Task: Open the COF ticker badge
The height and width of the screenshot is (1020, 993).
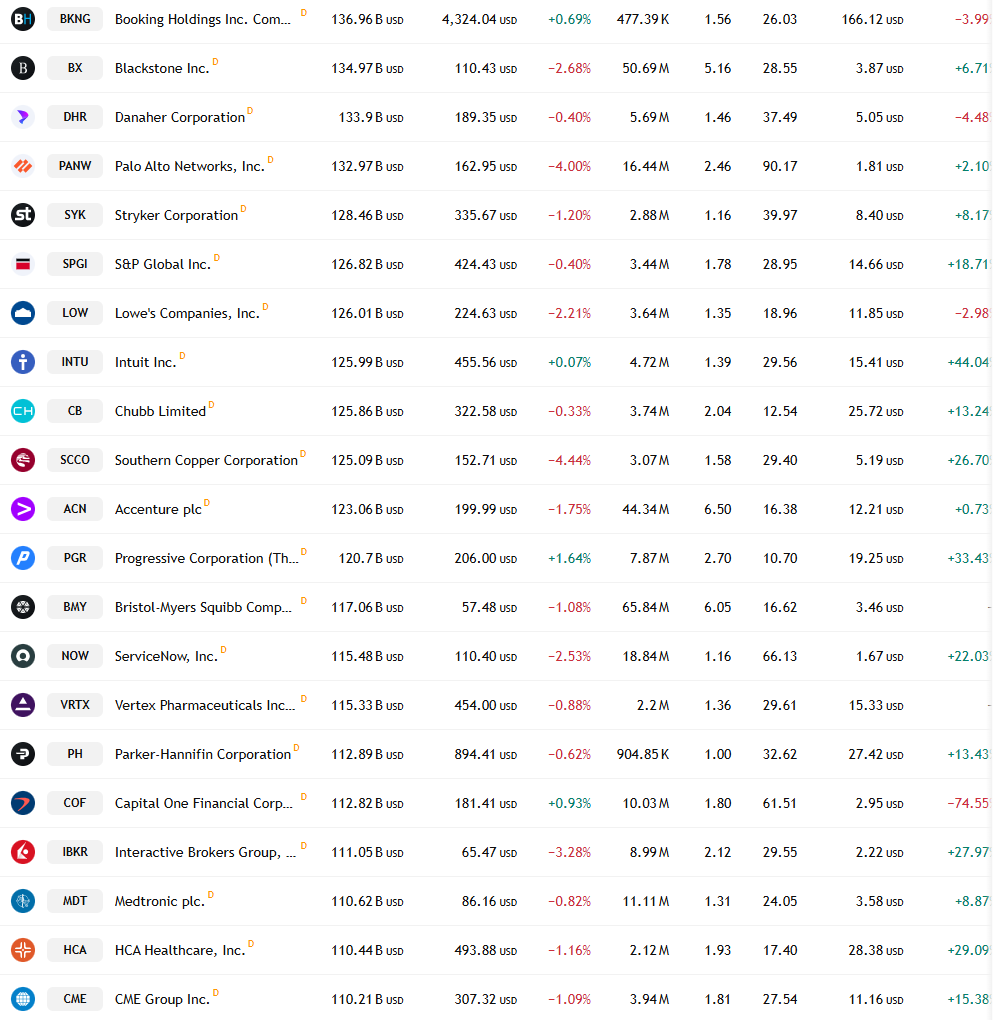Action: tap(75, 803)
